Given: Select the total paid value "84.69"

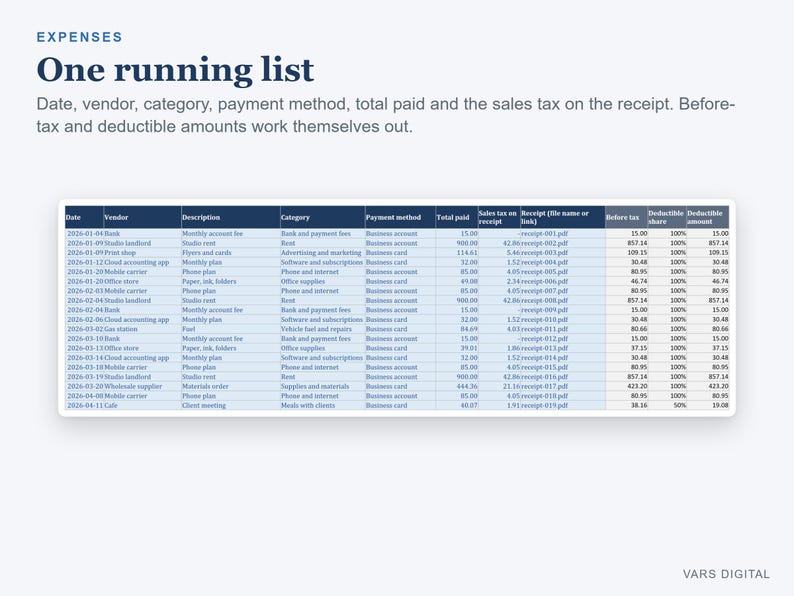Looking at the screenshot, I should pyautogui.click(x=457, y=329).
